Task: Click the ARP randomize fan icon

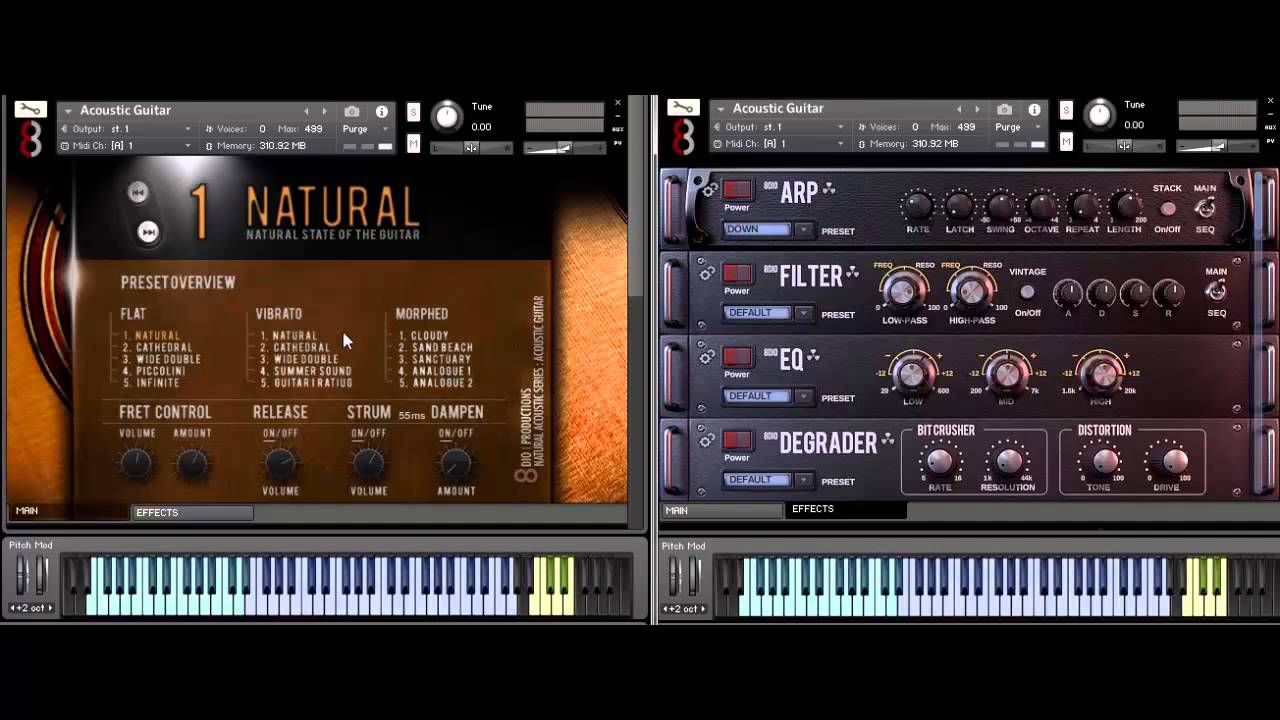Action: click(x=829, y=189)
